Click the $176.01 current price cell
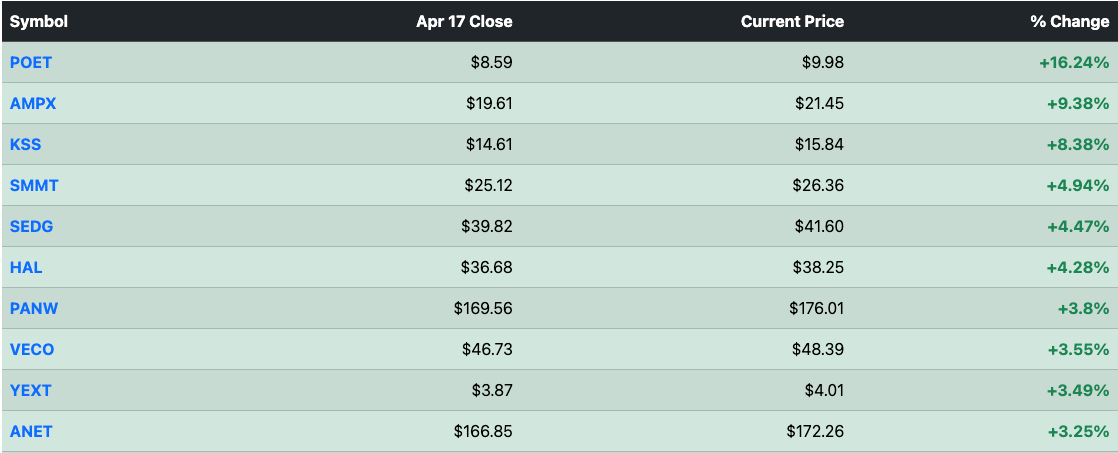Viewport: 1118px width, 453px height. [x=816, y=308]
